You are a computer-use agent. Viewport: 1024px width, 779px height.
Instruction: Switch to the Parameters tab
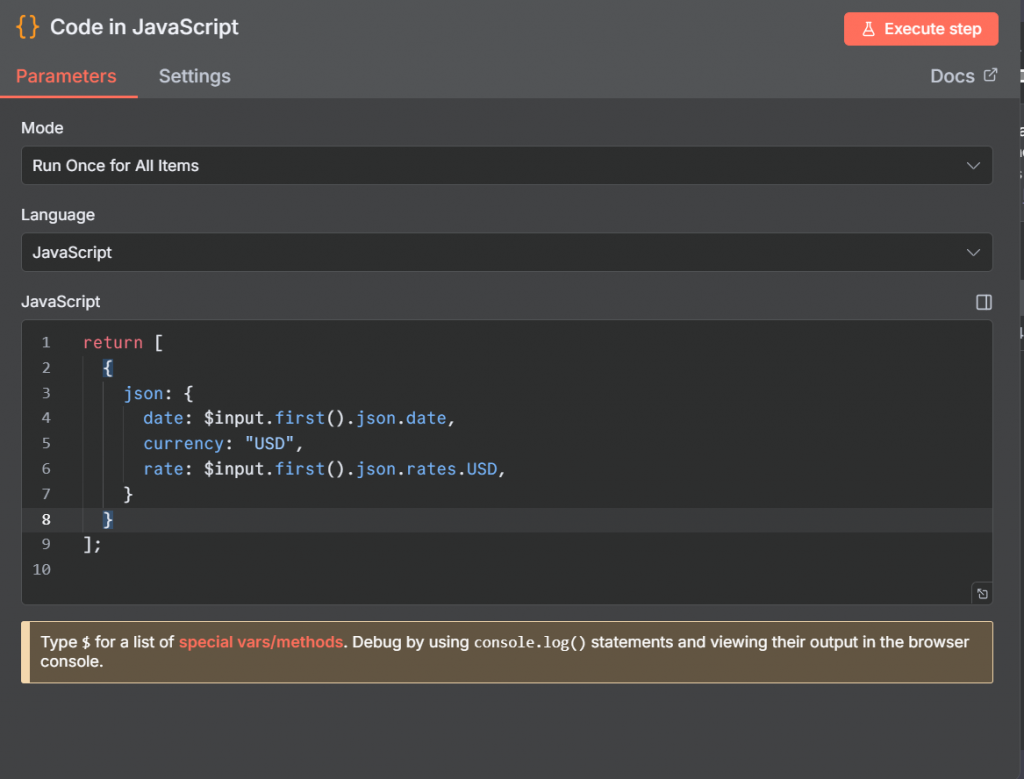66,76
